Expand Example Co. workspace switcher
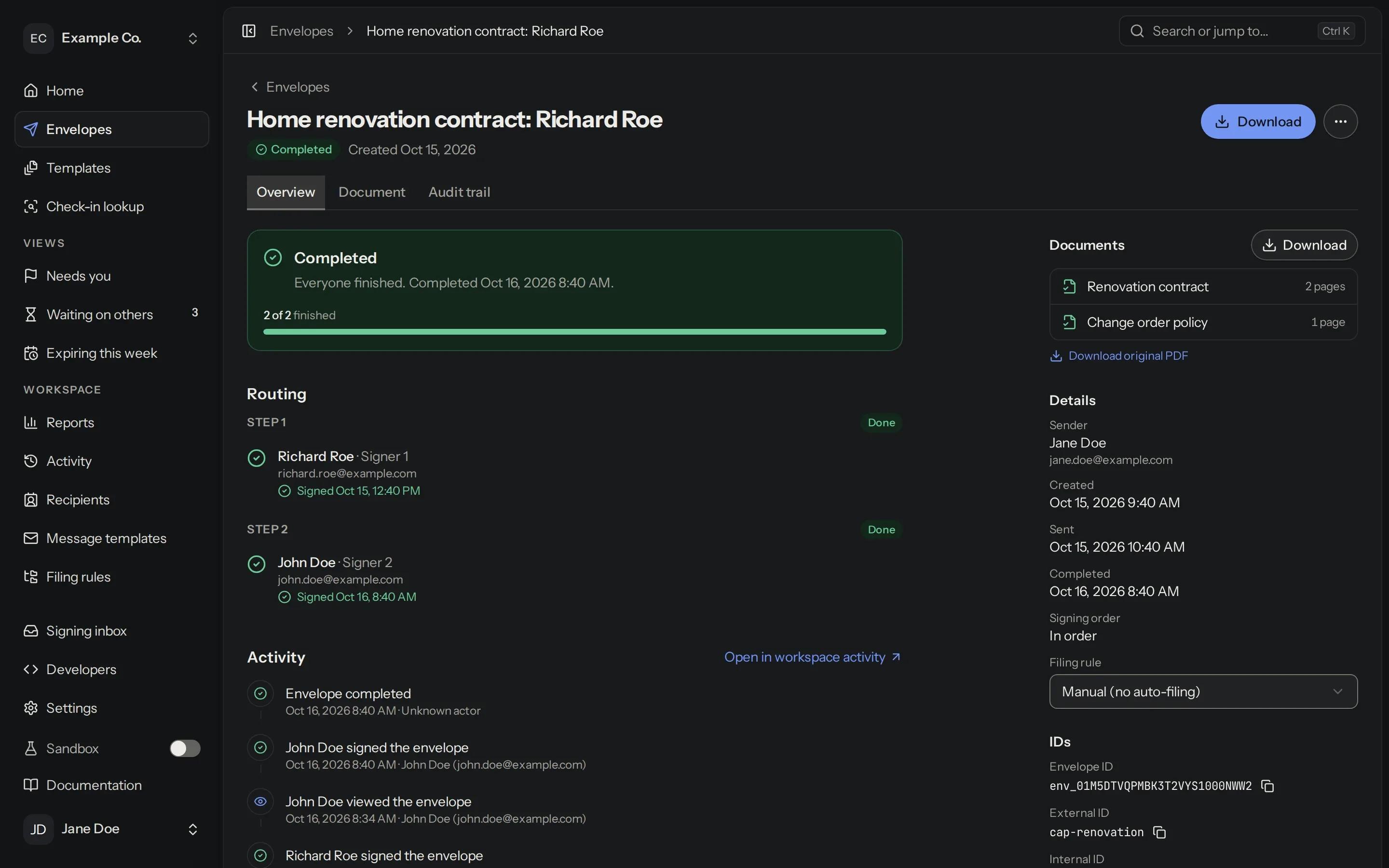 111,38
